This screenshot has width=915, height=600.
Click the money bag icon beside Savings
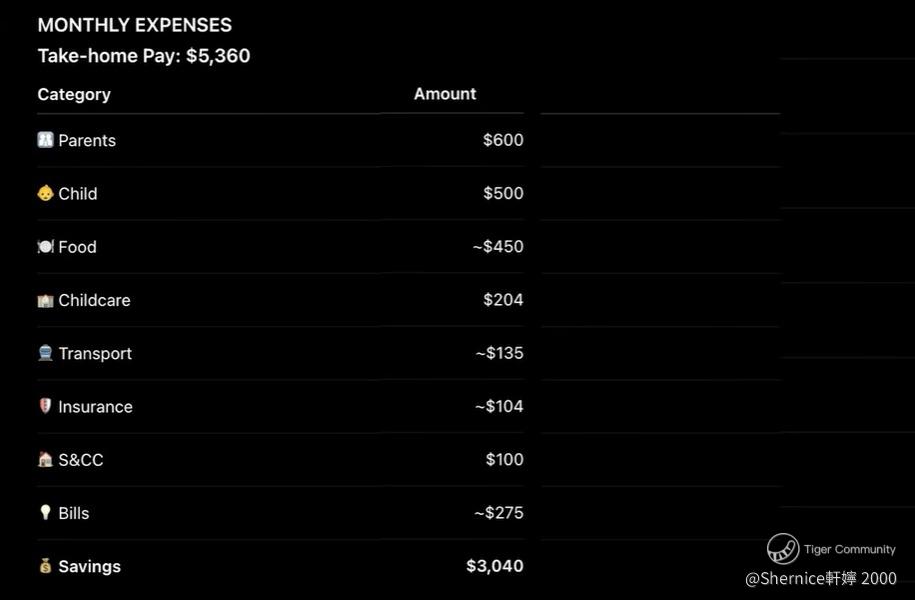point(46,566)
